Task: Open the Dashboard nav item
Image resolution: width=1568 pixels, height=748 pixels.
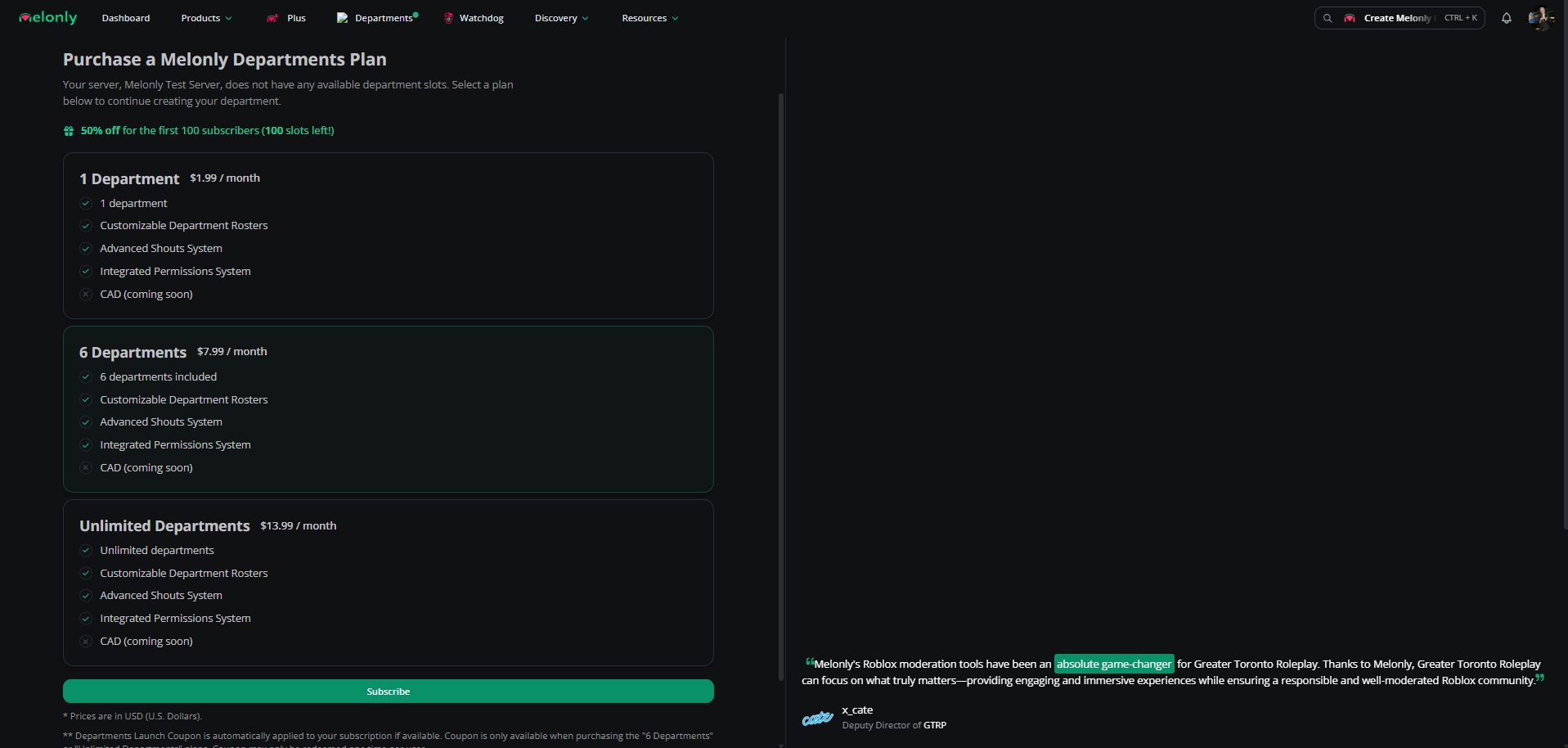Action: click(x=126, y=18)
